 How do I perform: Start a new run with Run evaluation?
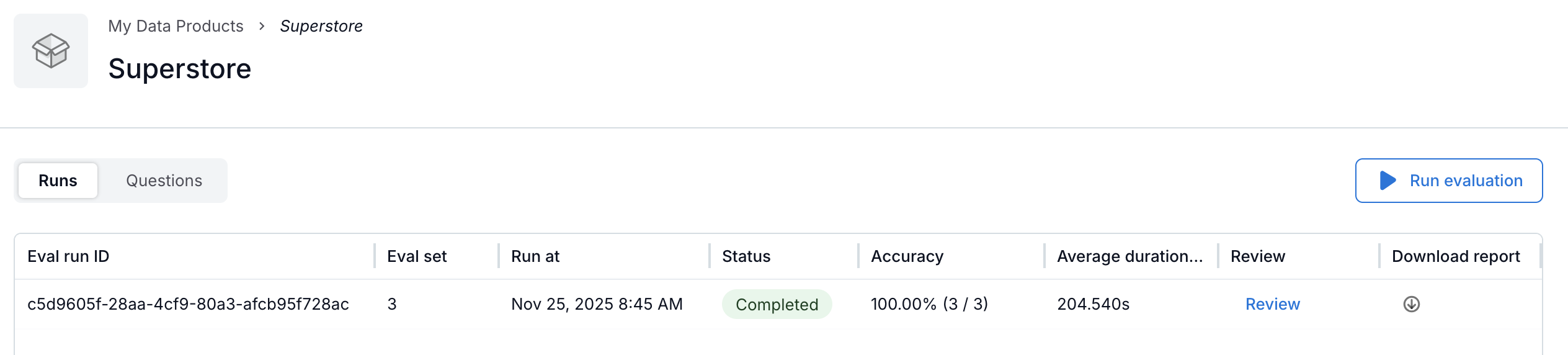1448,181
